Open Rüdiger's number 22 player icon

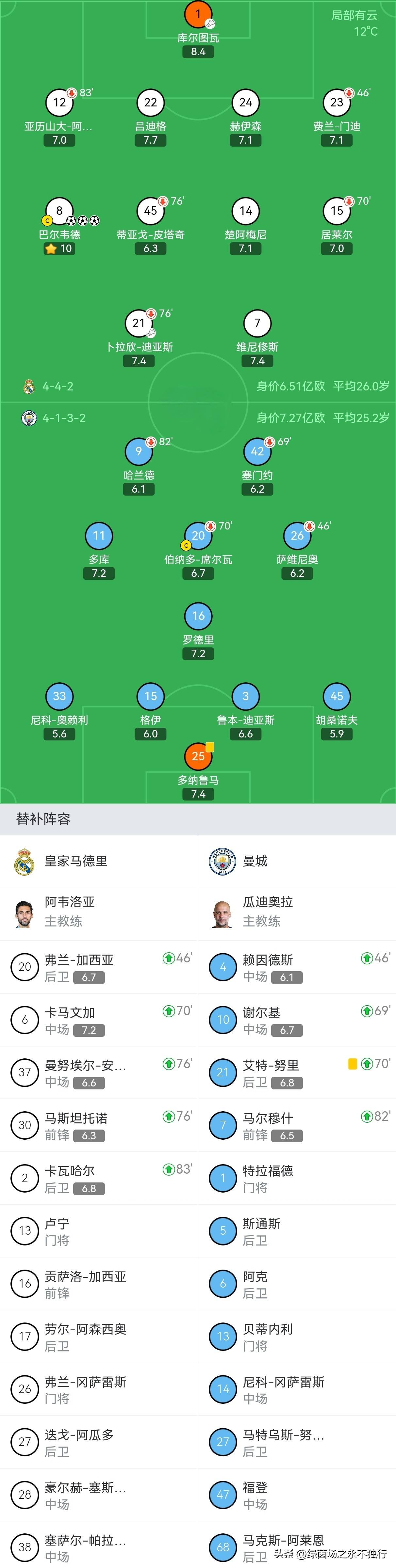[x=151, y=103]
